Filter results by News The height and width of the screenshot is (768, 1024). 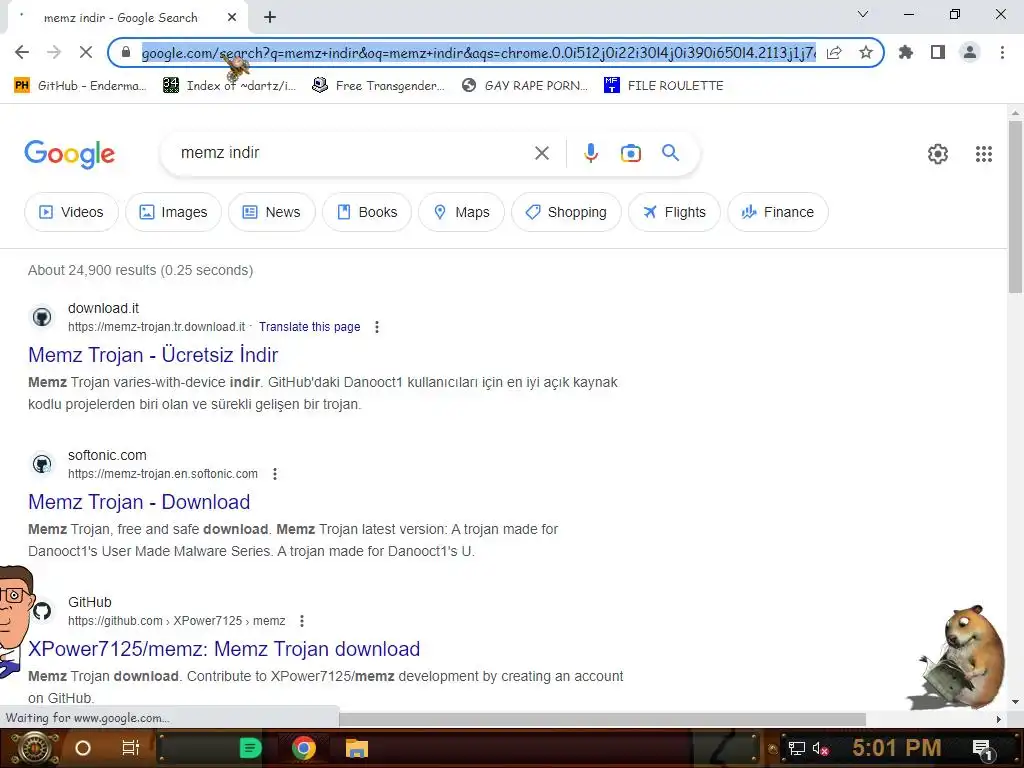click(272, 212)
